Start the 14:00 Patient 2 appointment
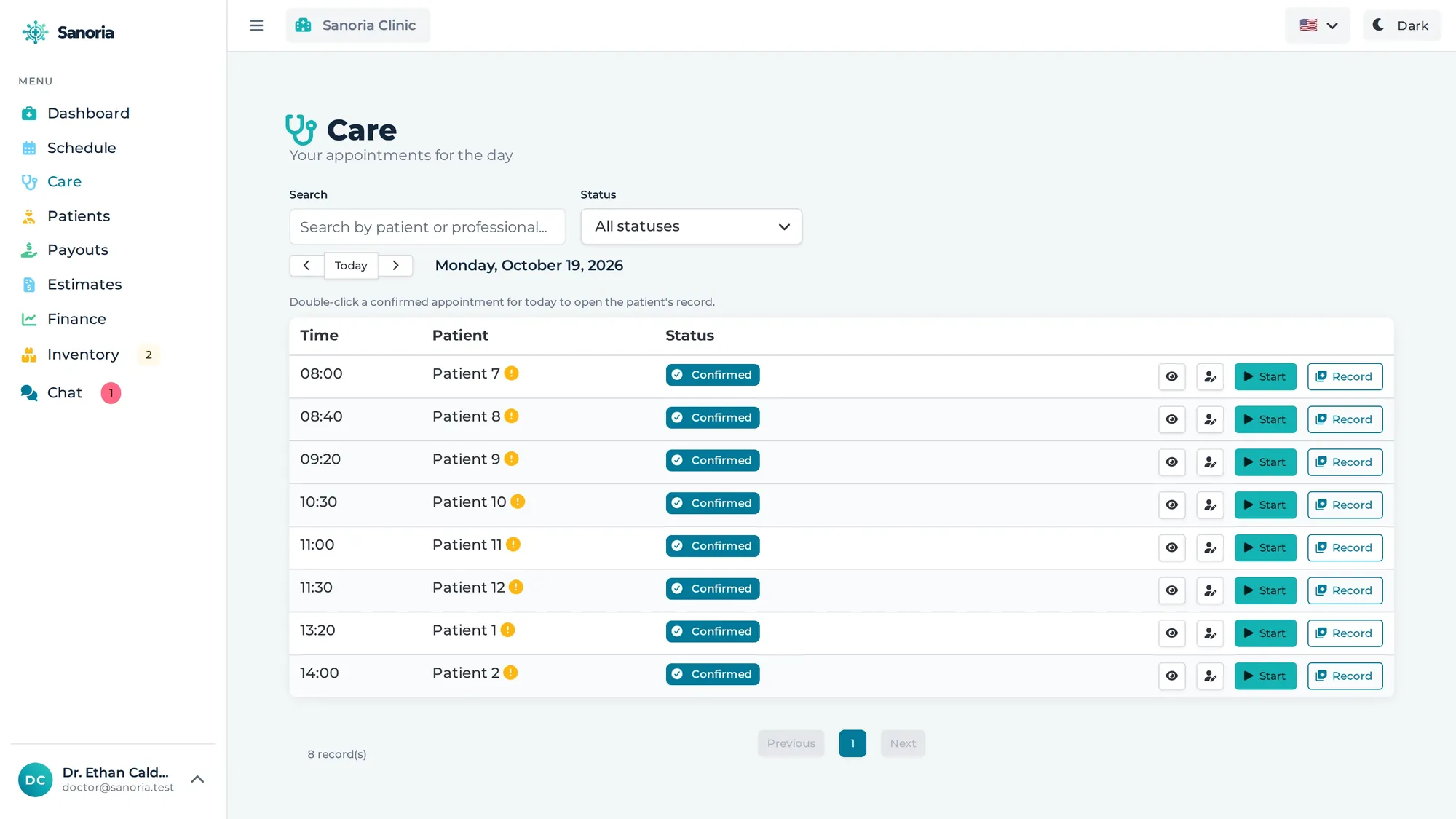Image resolution: width=1456 pixels, height=819 pixels. [1265, 676]
